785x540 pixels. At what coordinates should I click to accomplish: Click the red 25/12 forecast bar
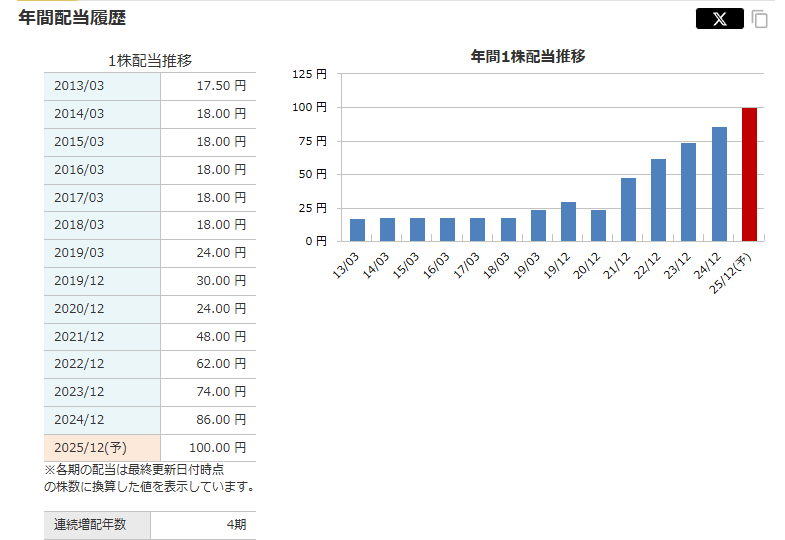[x=749, y=174]
